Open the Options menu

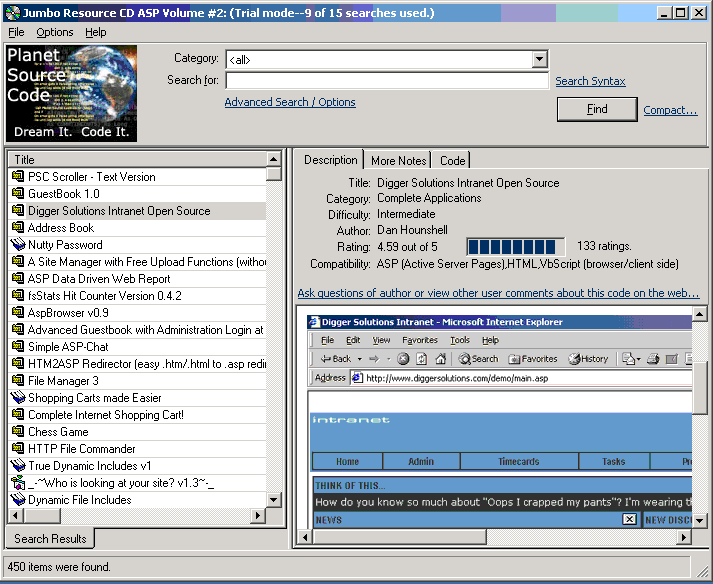55,32
